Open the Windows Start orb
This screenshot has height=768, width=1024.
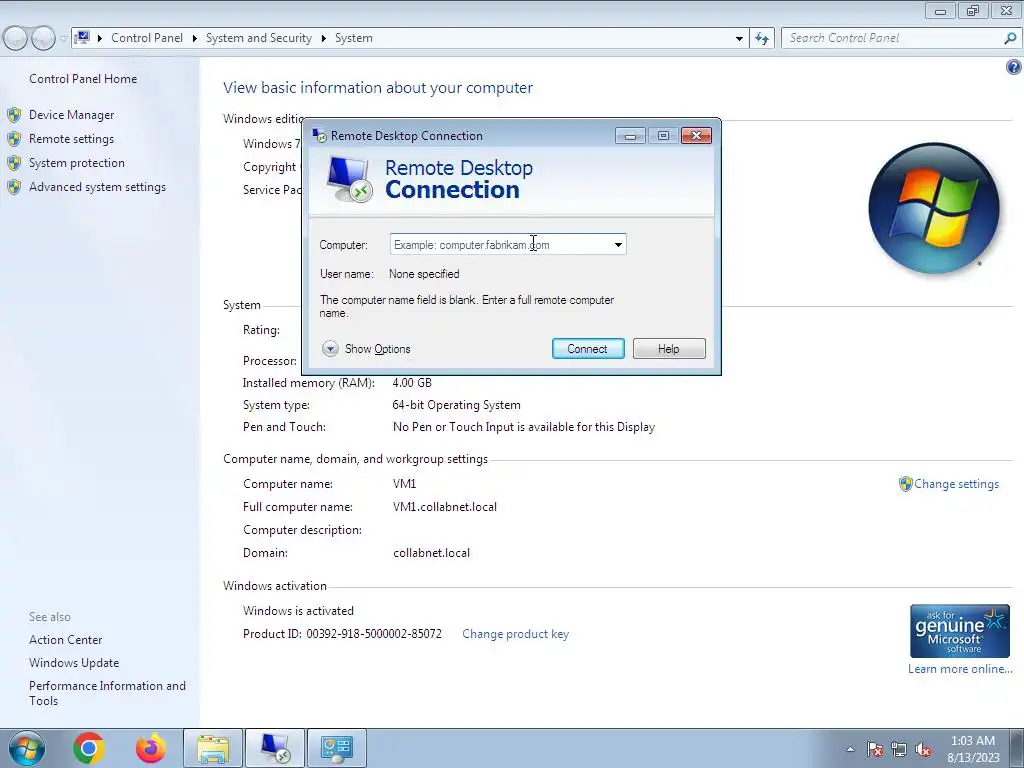tap(26, 748)
